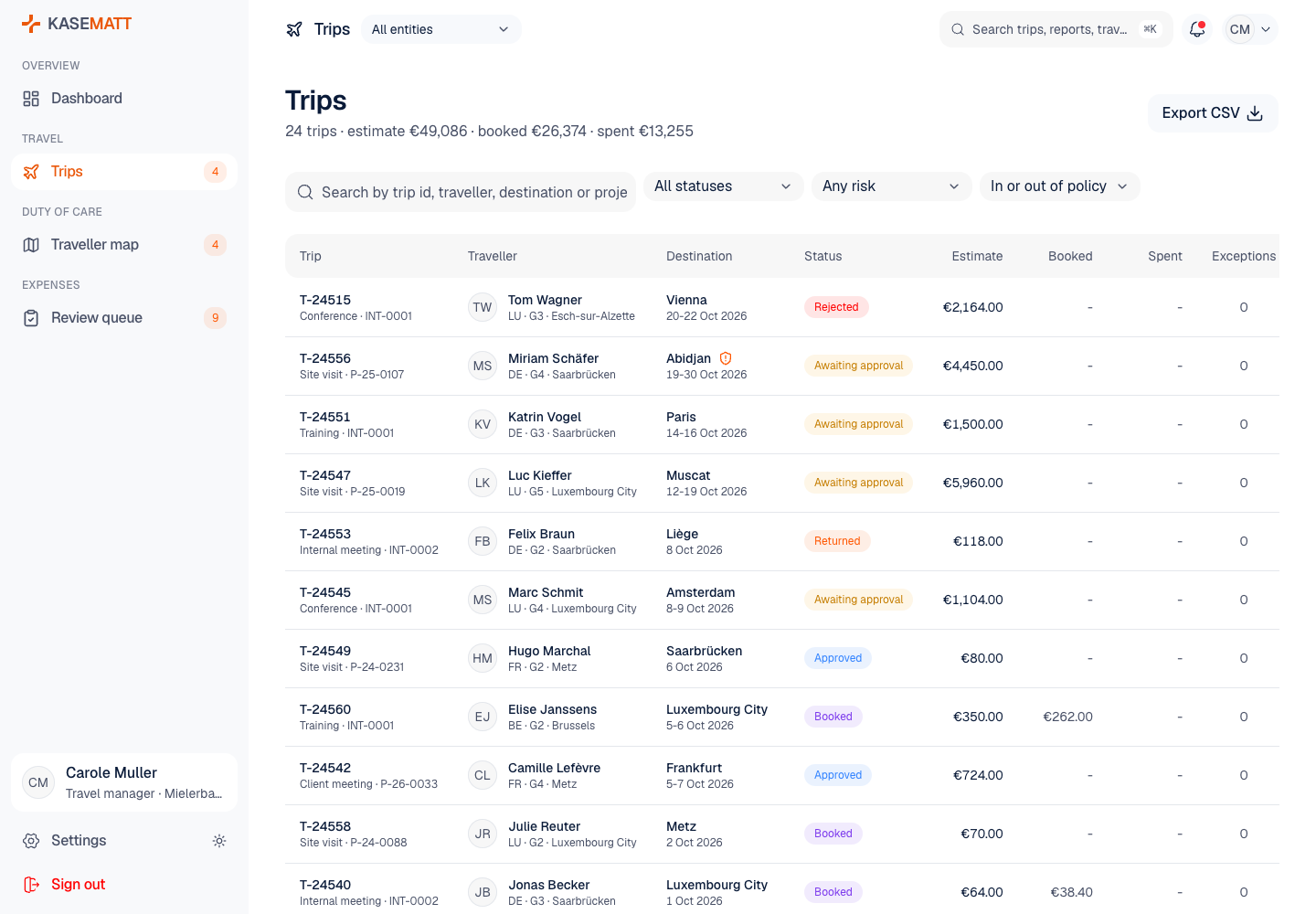
Task: Open the notifications bell
Action: [1197, 29]
